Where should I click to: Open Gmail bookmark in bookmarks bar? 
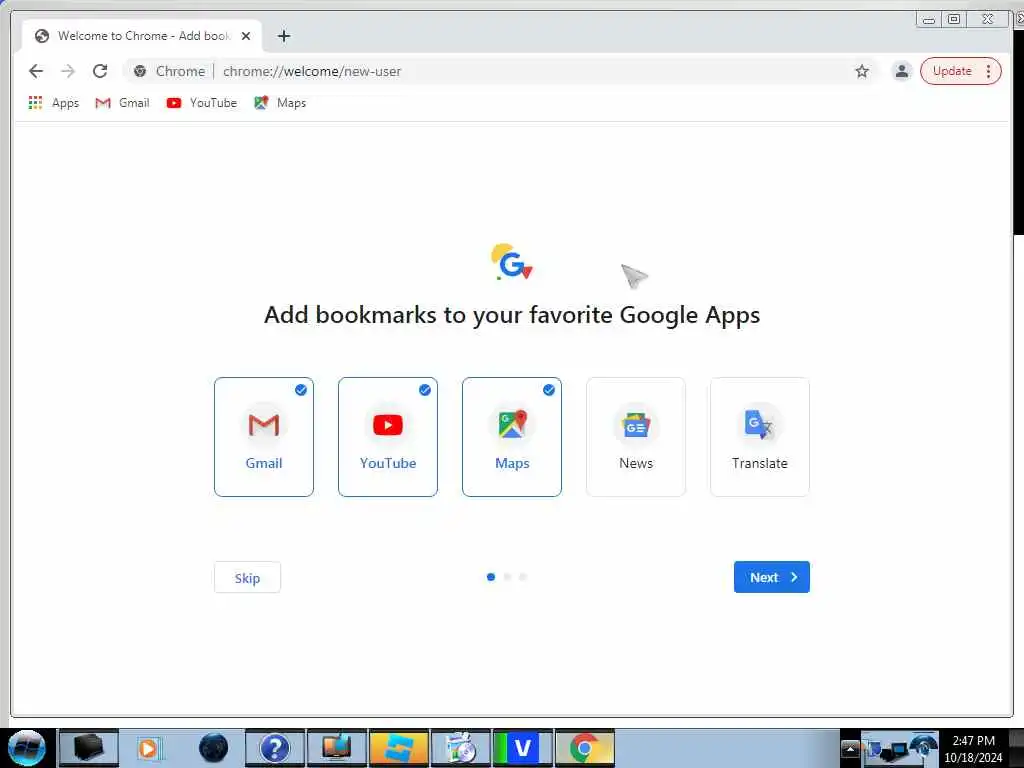pos(122,103)
